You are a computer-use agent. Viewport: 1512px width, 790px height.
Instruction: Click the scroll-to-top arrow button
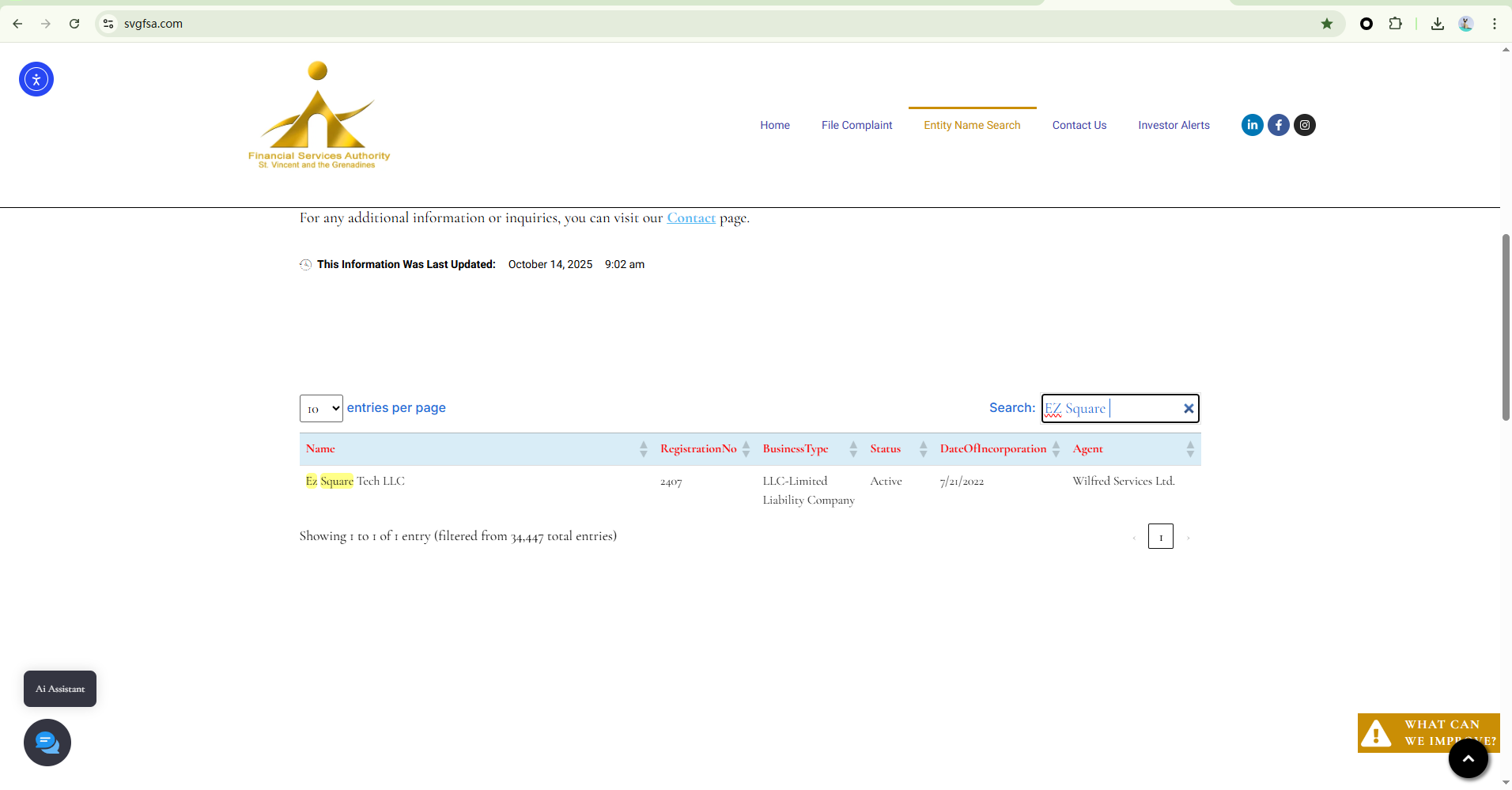[1468, 758]
